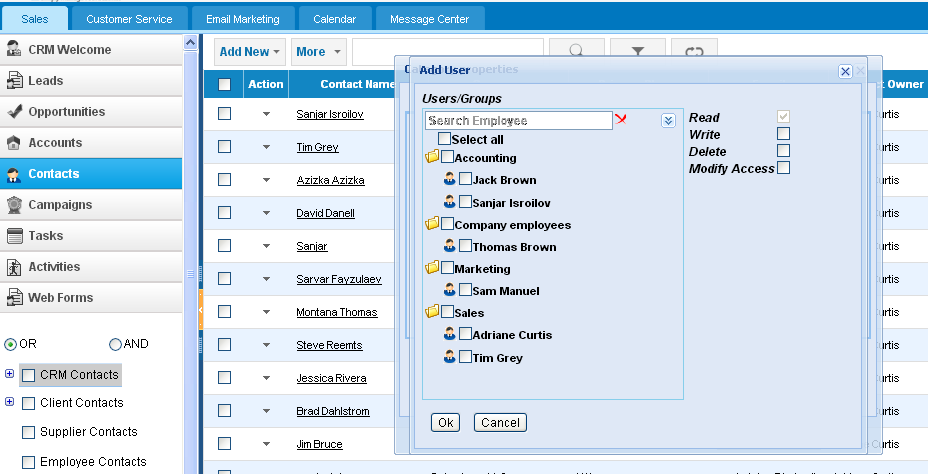Expand the Client Contacts tree node

tap(9, 402)
